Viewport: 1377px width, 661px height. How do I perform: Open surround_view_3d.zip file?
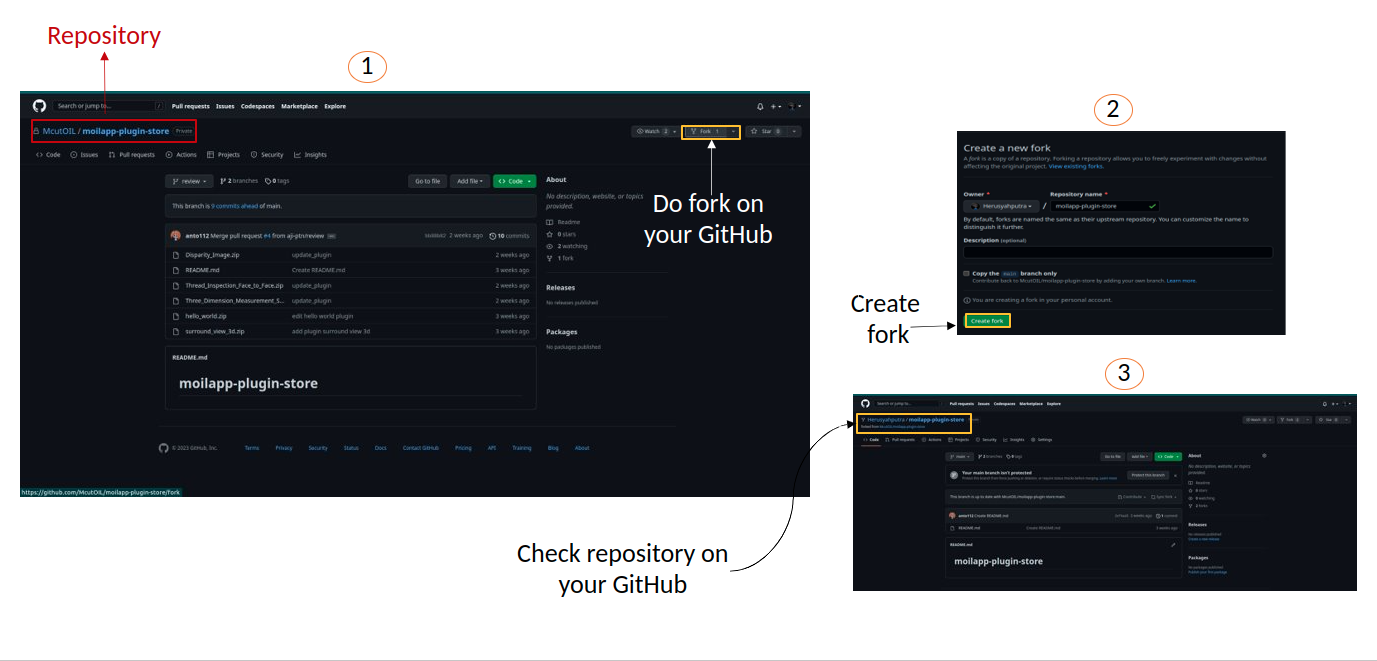[215, 331]
